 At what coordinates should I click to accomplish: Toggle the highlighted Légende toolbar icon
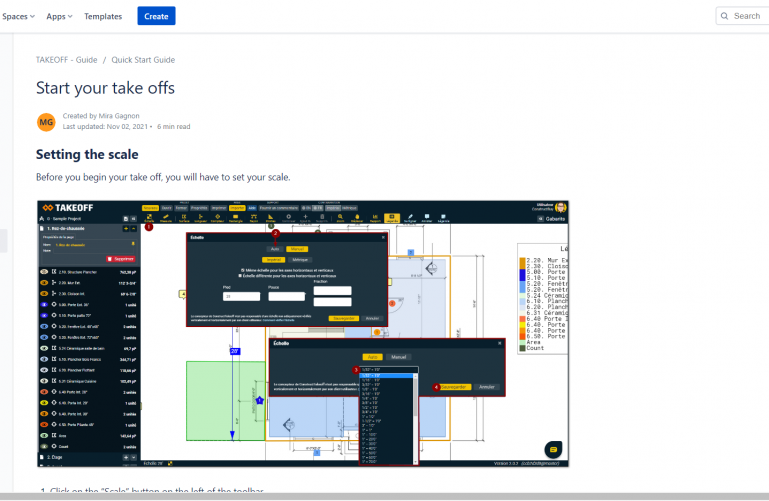coord(392,218)
